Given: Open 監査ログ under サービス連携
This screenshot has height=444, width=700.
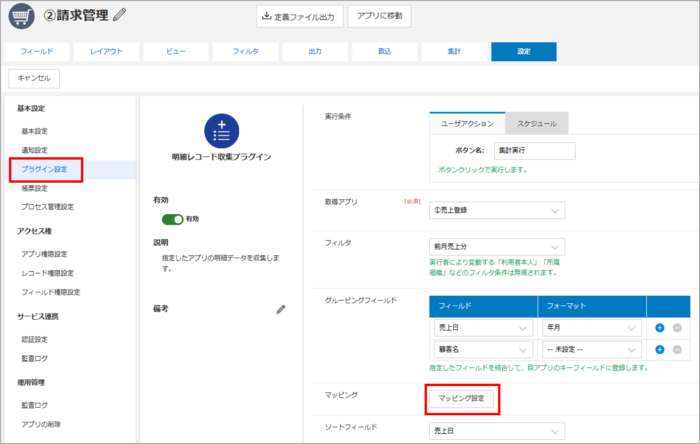Looking at the screenshot, I should coord(34,358).
